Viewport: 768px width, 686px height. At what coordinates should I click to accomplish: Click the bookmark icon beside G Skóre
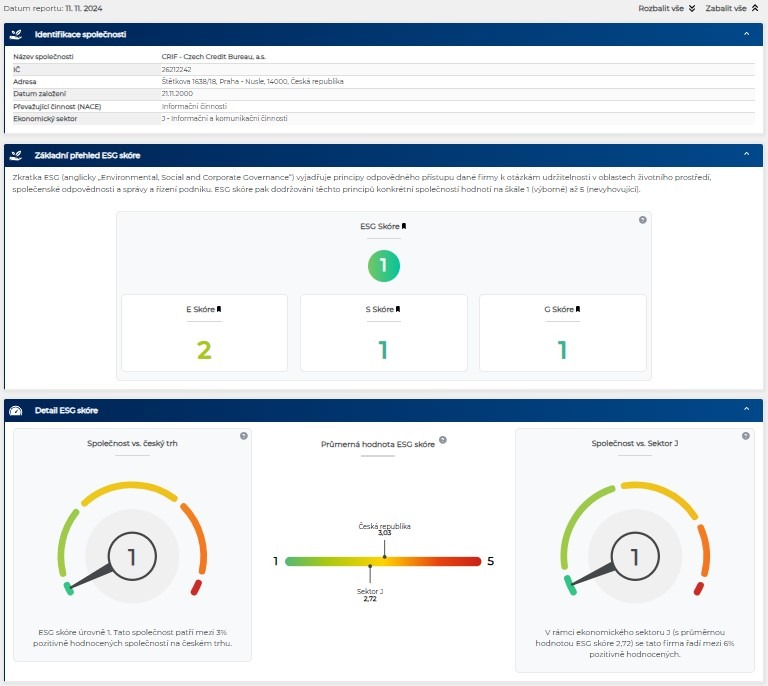pyautogui.click(x=578, y=309)
